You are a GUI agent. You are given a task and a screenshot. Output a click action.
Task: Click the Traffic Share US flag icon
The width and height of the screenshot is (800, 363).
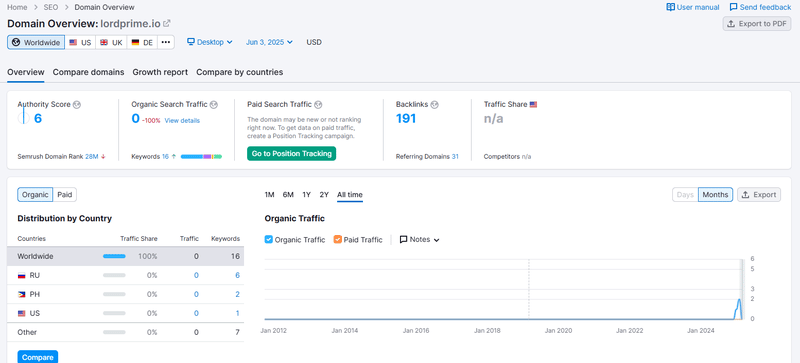click(533, 105)
